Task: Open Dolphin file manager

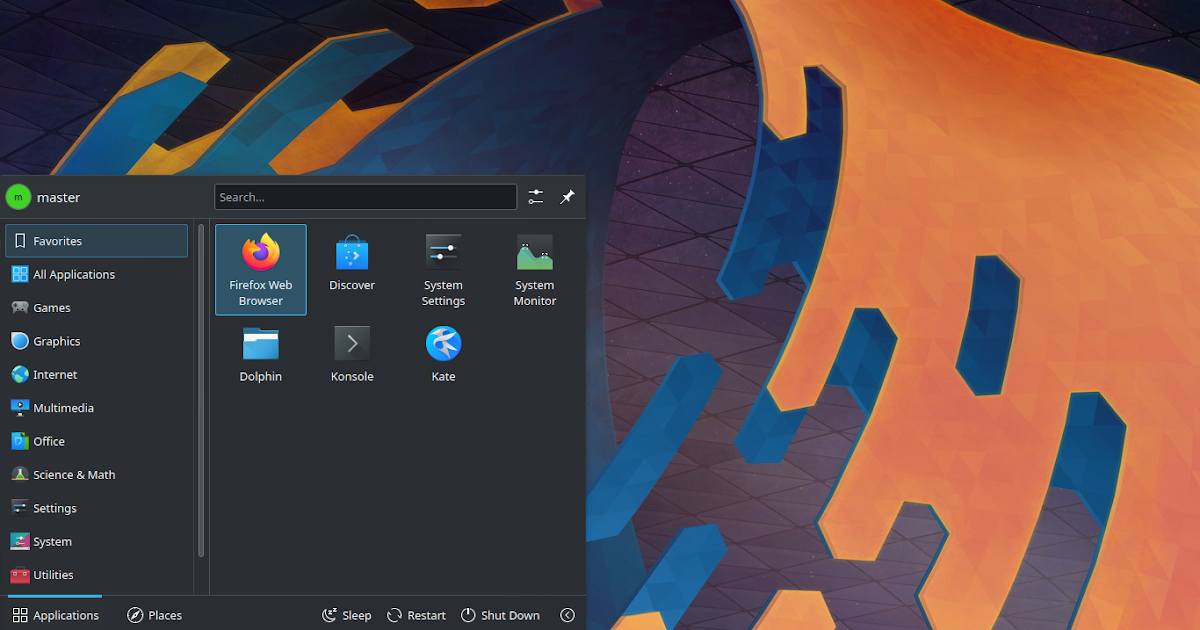Action: pyautogui.click(x=260, y=355)
